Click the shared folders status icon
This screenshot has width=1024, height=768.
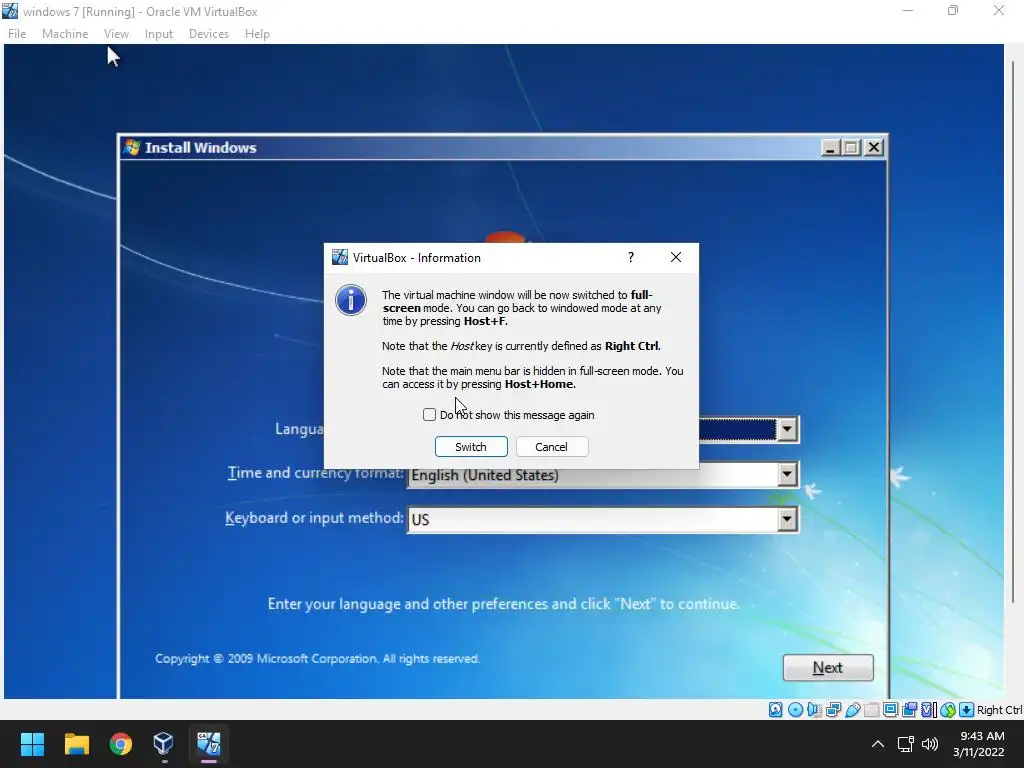(x=871, y=710)
